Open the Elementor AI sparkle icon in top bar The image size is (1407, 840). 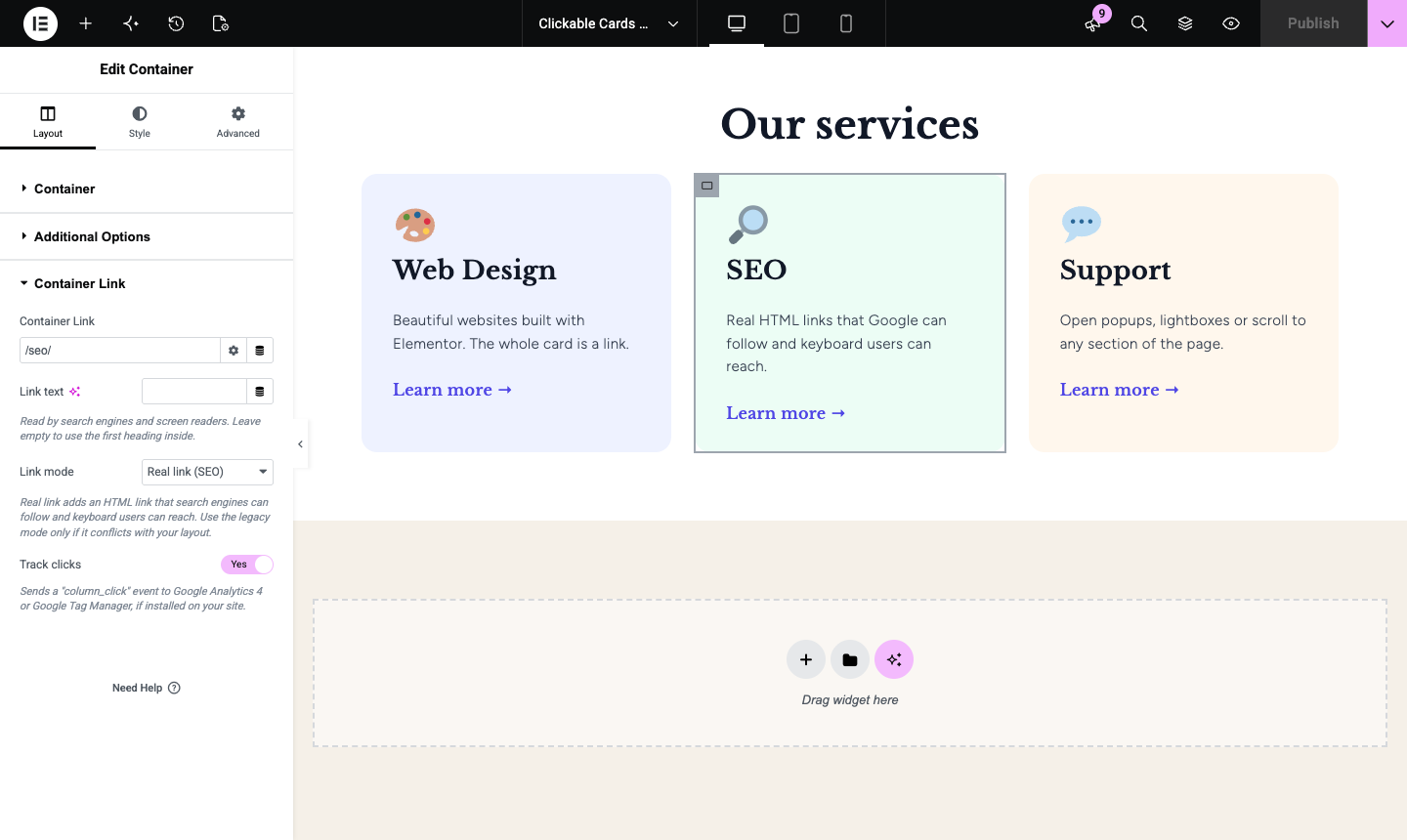click(131, 23)
